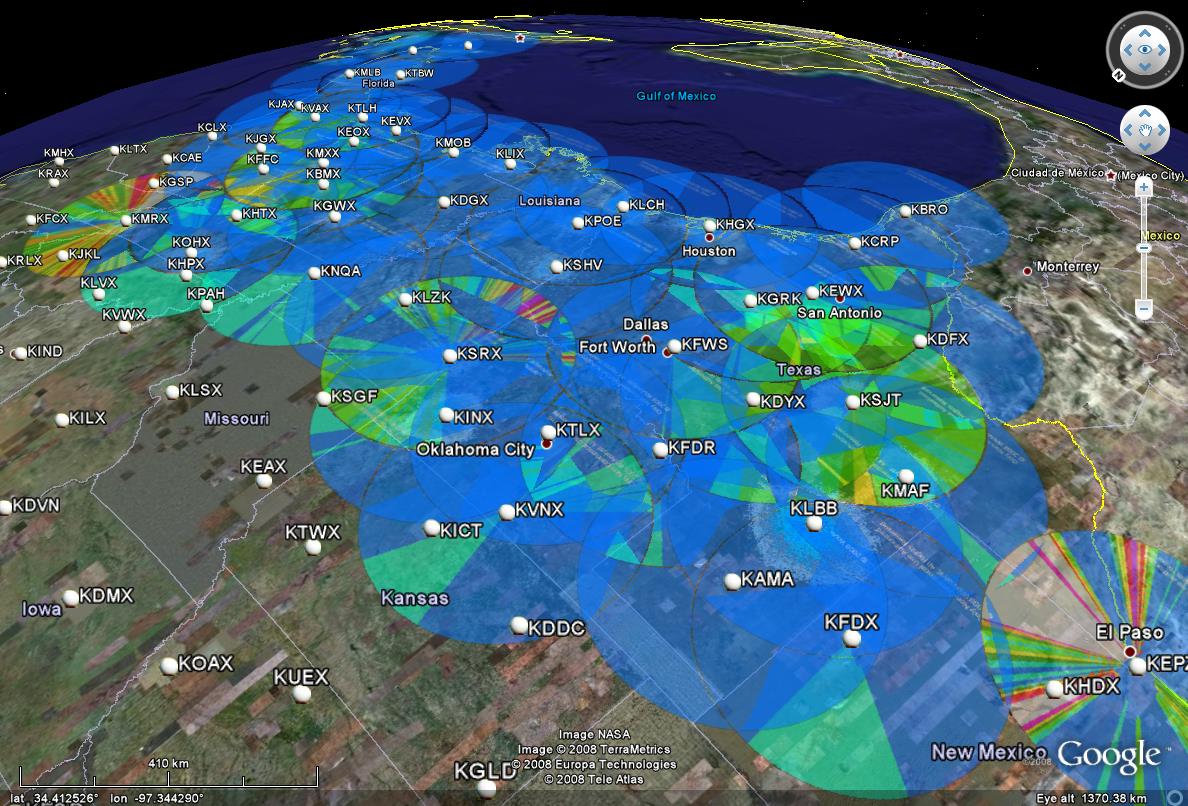1188x806 pixels.
Task: Click the KMAF radar station placemark
Action: click(906, 476)
